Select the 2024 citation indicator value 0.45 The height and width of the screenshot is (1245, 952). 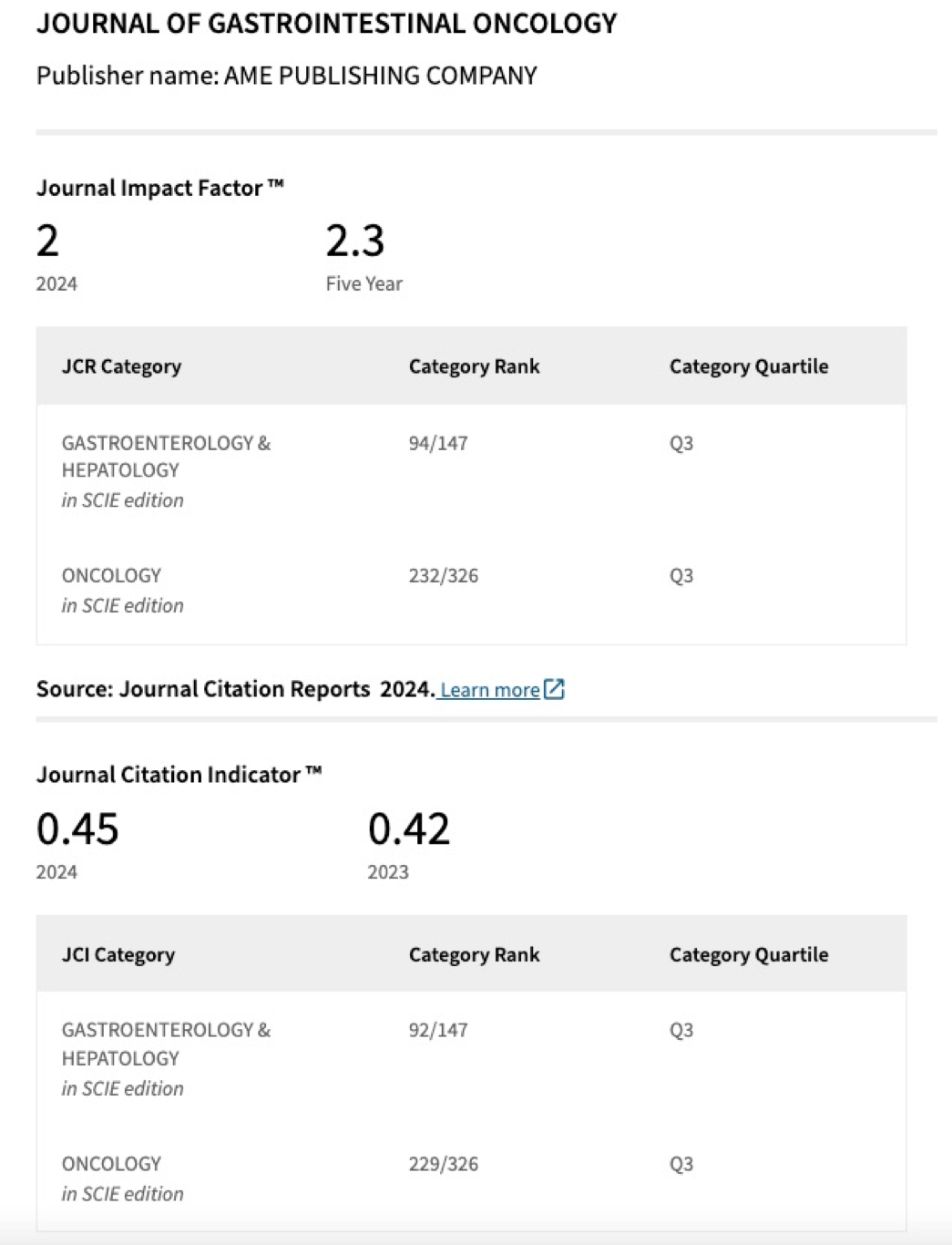pos(77,828)
